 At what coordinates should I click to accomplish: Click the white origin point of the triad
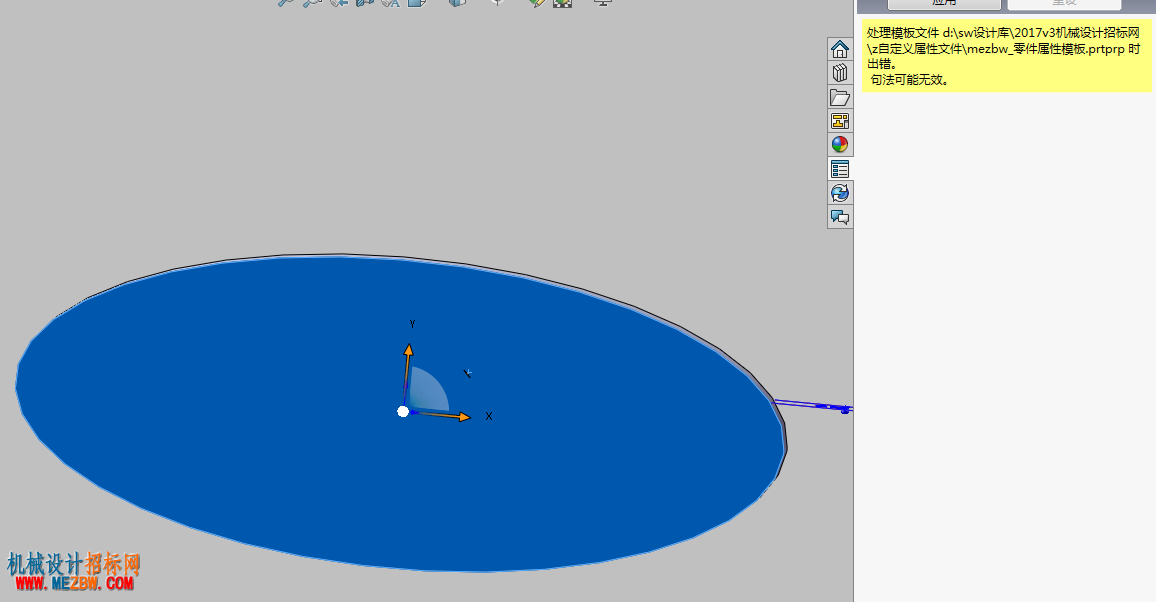[403, 411]
